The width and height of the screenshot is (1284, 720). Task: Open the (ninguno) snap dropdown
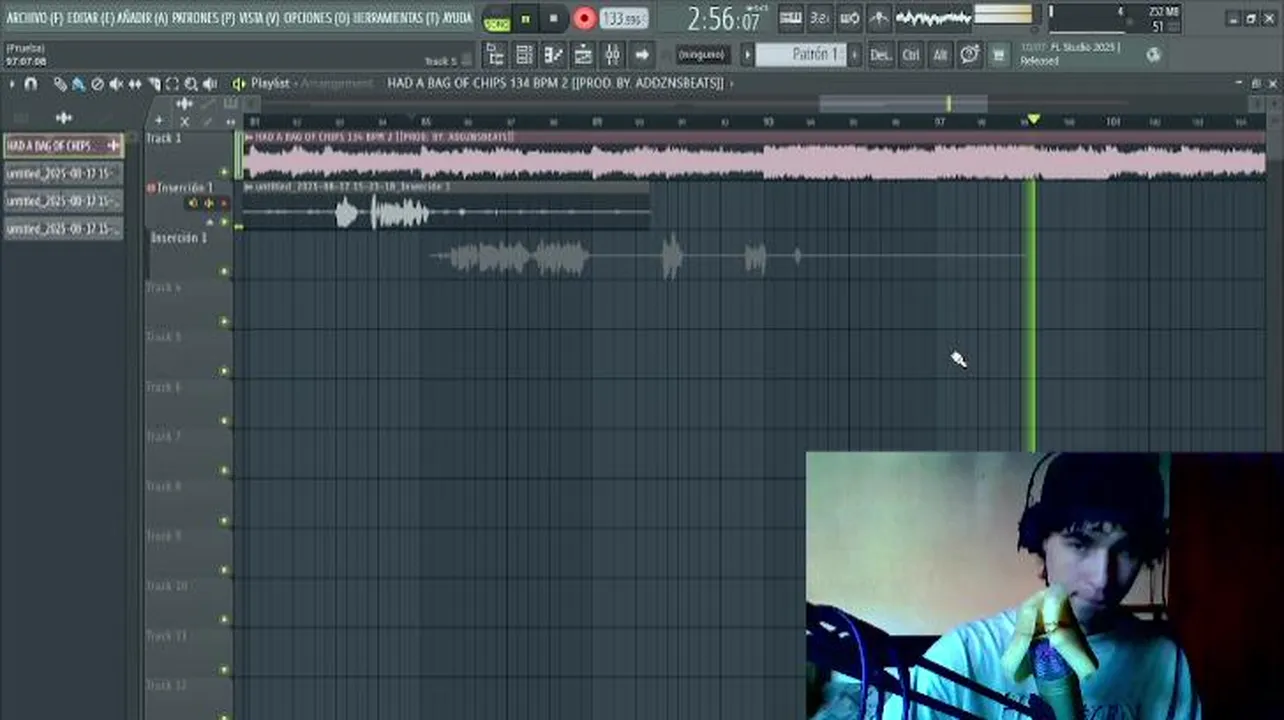point(702,55)
